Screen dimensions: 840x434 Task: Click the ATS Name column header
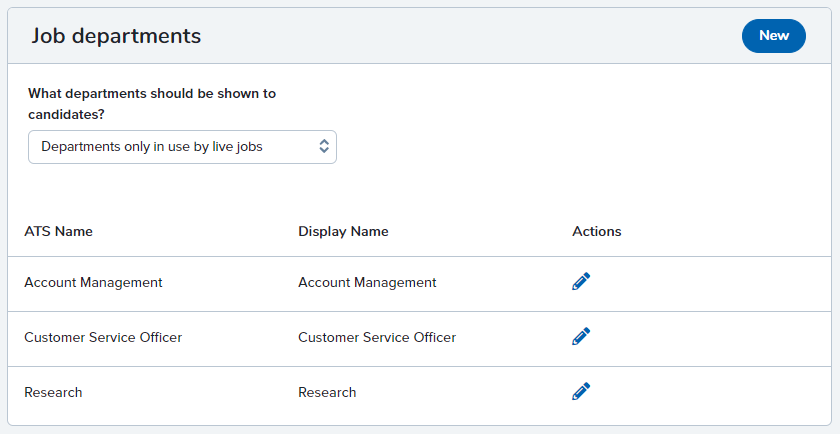pos(58,231)
